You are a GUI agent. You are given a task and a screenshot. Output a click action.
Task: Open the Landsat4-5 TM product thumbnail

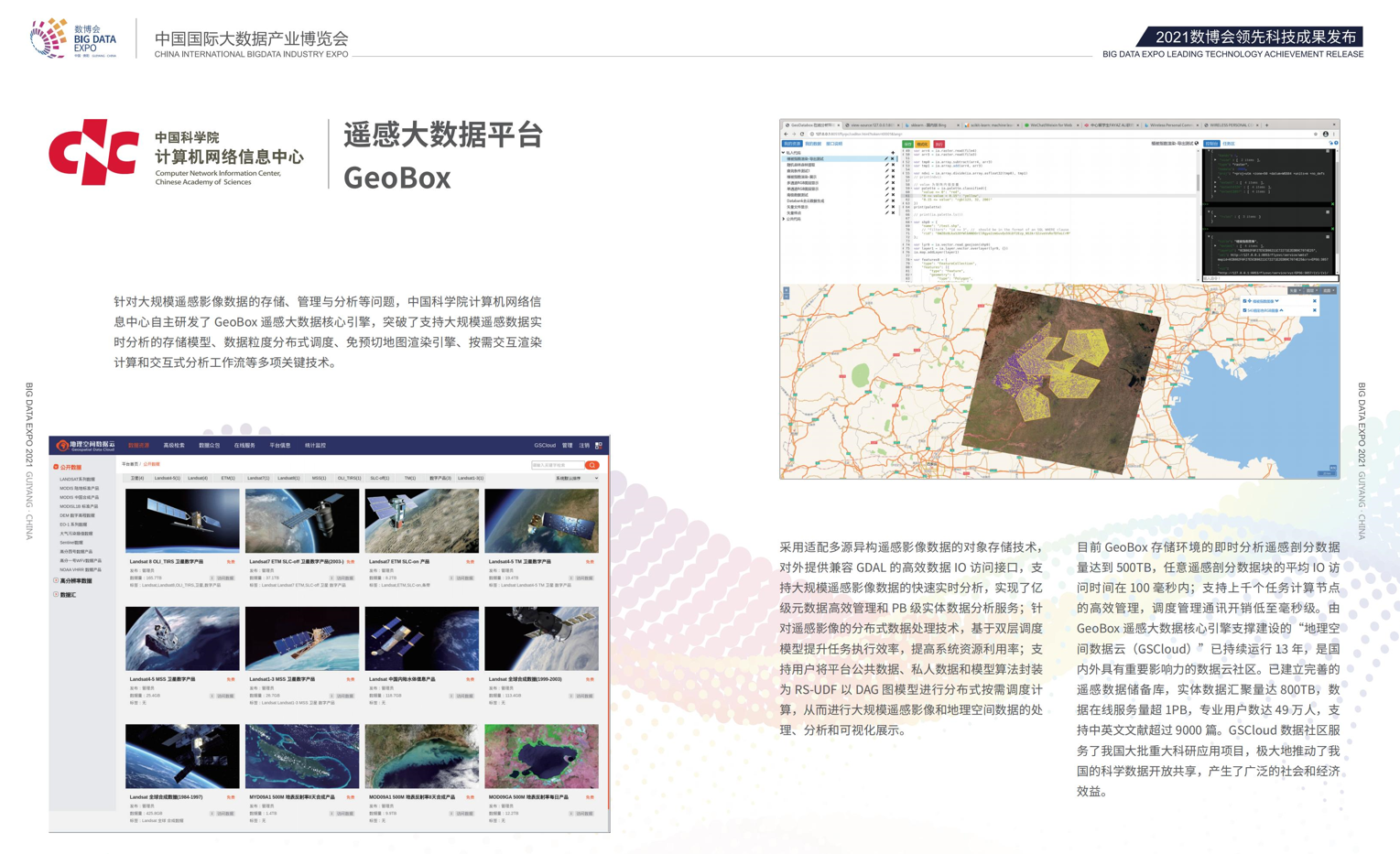541,522
